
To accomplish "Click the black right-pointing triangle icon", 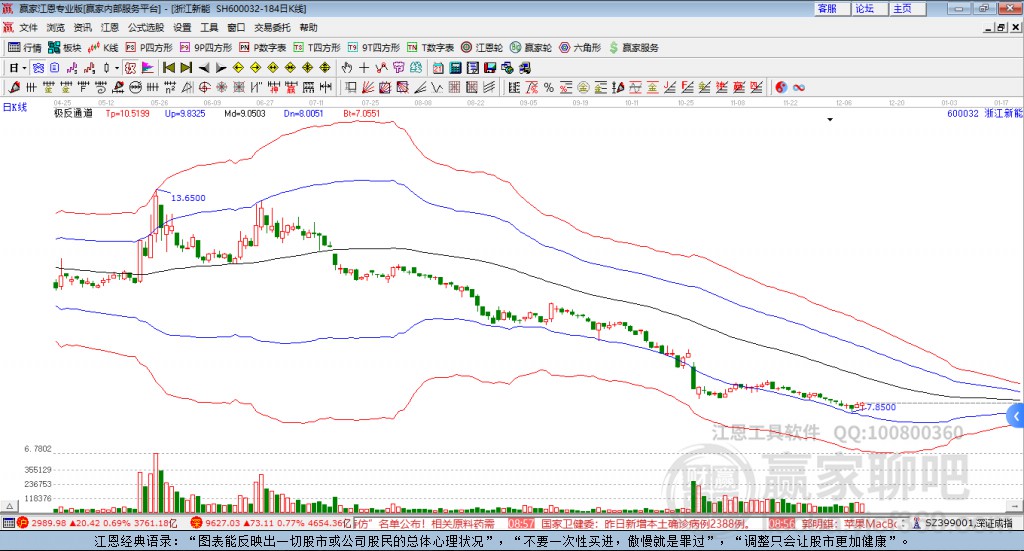I will tap(221, 68).
